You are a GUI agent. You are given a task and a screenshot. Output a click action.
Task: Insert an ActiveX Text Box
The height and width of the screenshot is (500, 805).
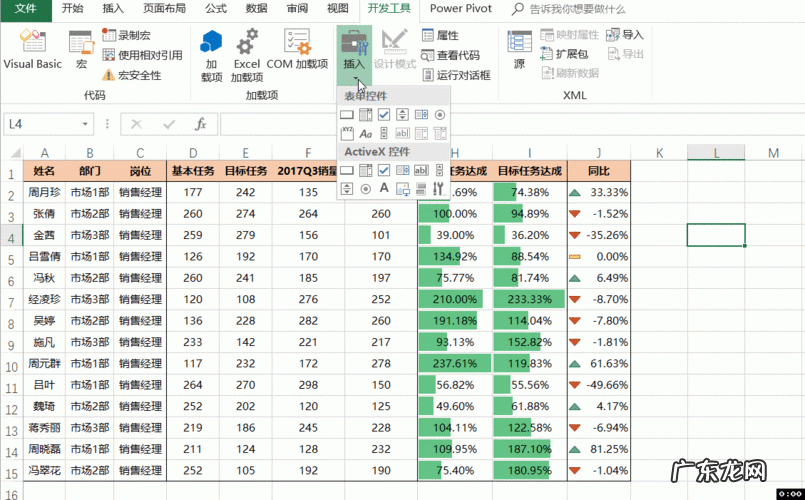(421, 170)
